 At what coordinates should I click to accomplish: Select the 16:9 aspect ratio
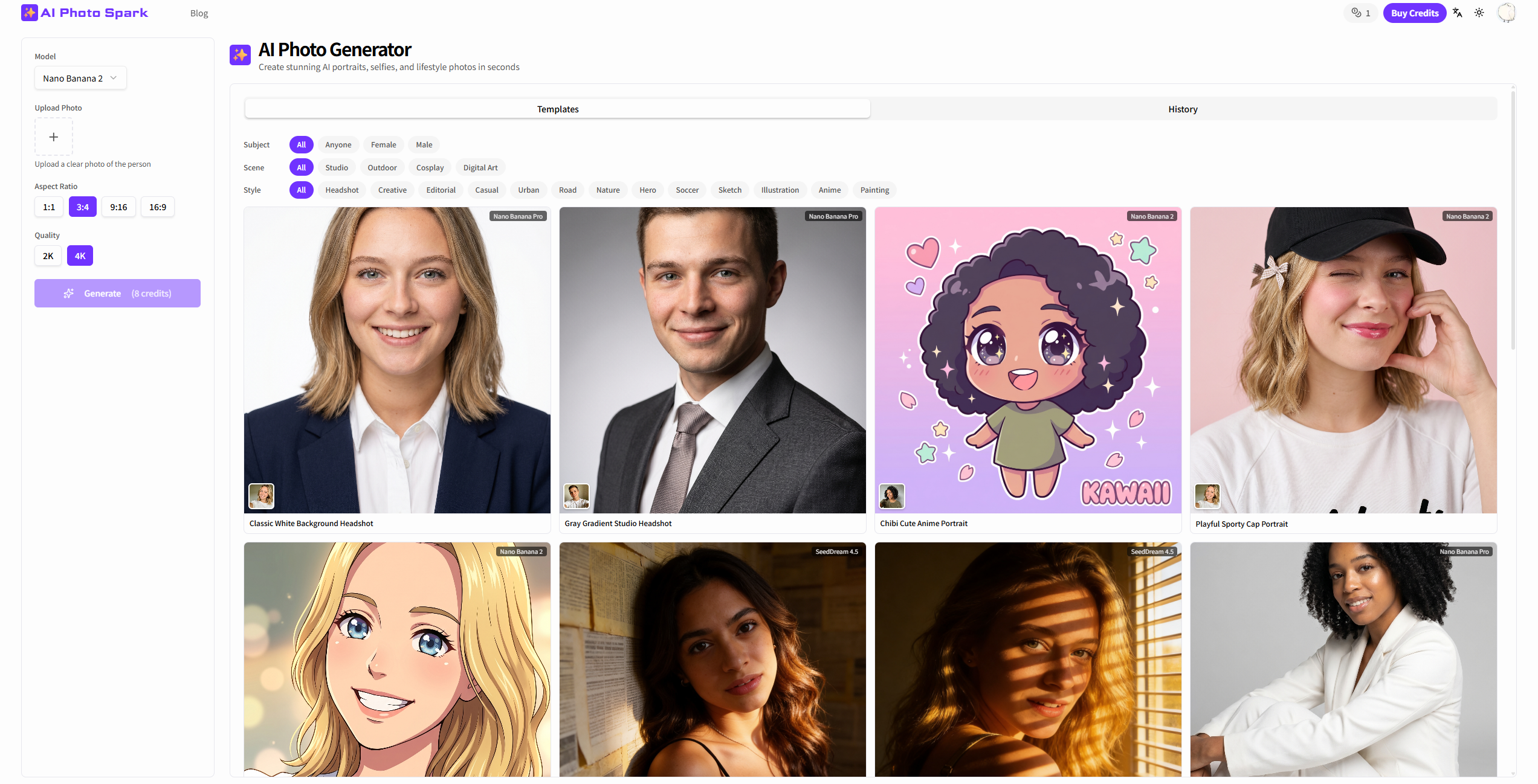pos(158,207)
